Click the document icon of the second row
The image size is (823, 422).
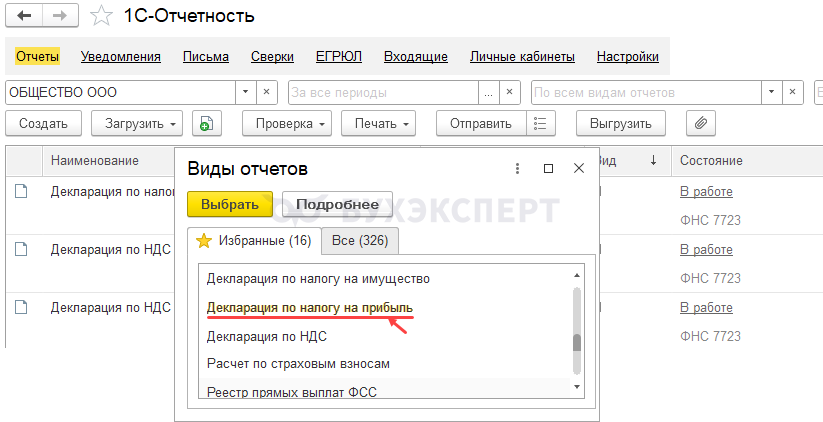pyautogui.click(x=20, y=249)
